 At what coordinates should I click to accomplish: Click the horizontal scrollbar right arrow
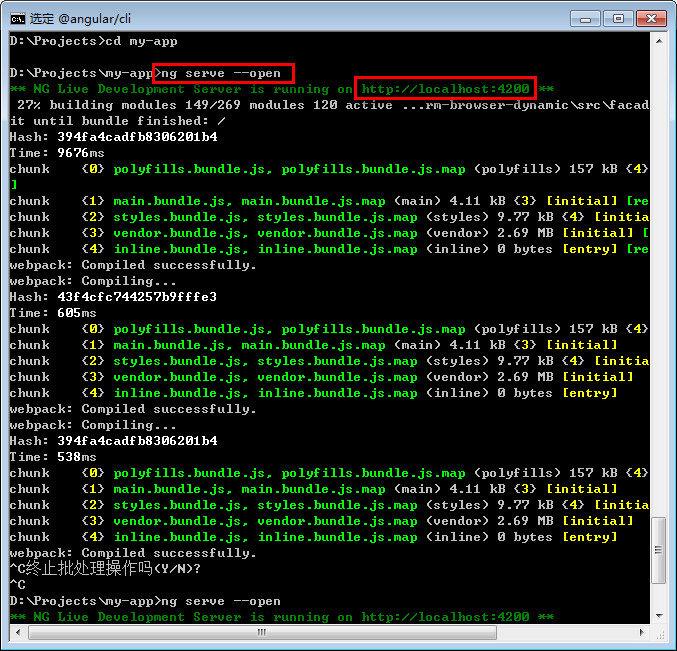641,632
